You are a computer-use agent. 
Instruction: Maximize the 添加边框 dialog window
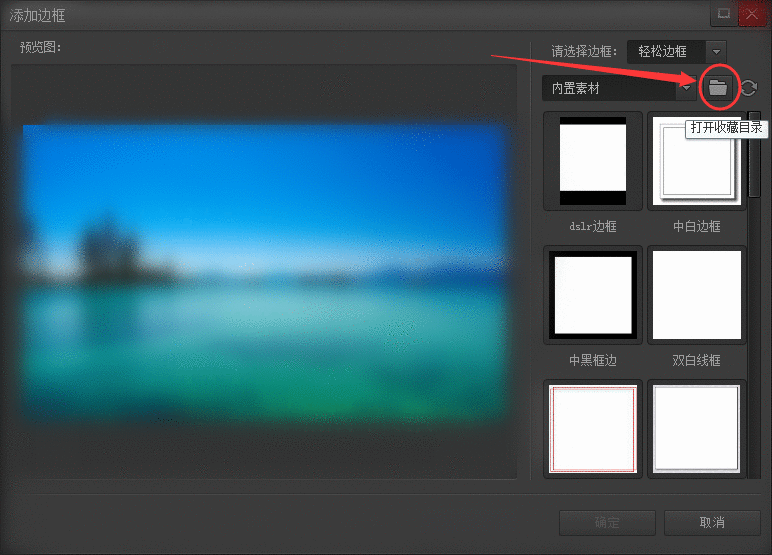click(723, 14)
